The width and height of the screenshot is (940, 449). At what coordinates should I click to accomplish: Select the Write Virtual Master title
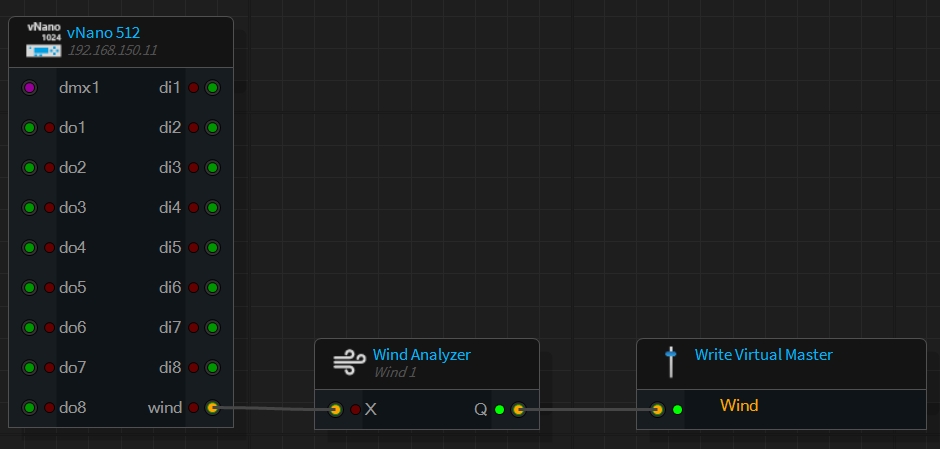[x=763, y=355]
